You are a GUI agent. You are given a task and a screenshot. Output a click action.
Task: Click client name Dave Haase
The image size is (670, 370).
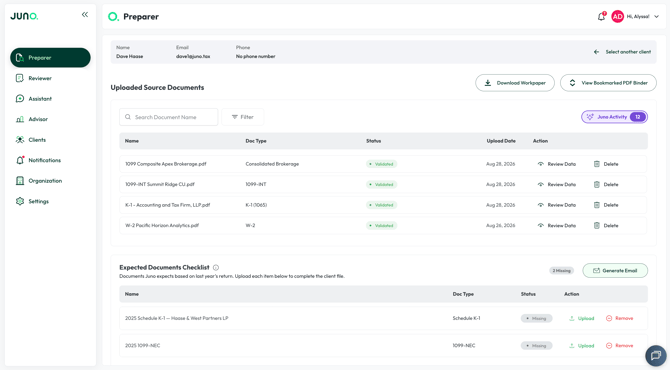tap(129, 56)
